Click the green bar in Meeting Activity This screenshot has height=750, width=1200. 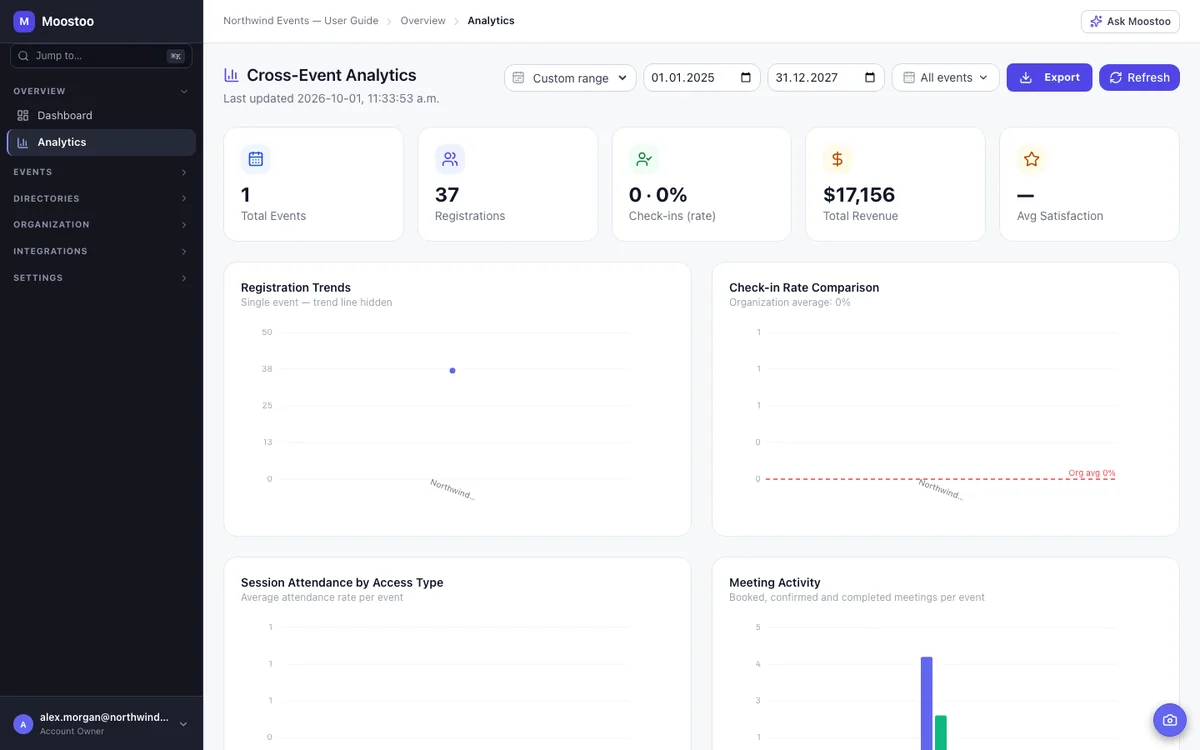click(x=941, y=732)
